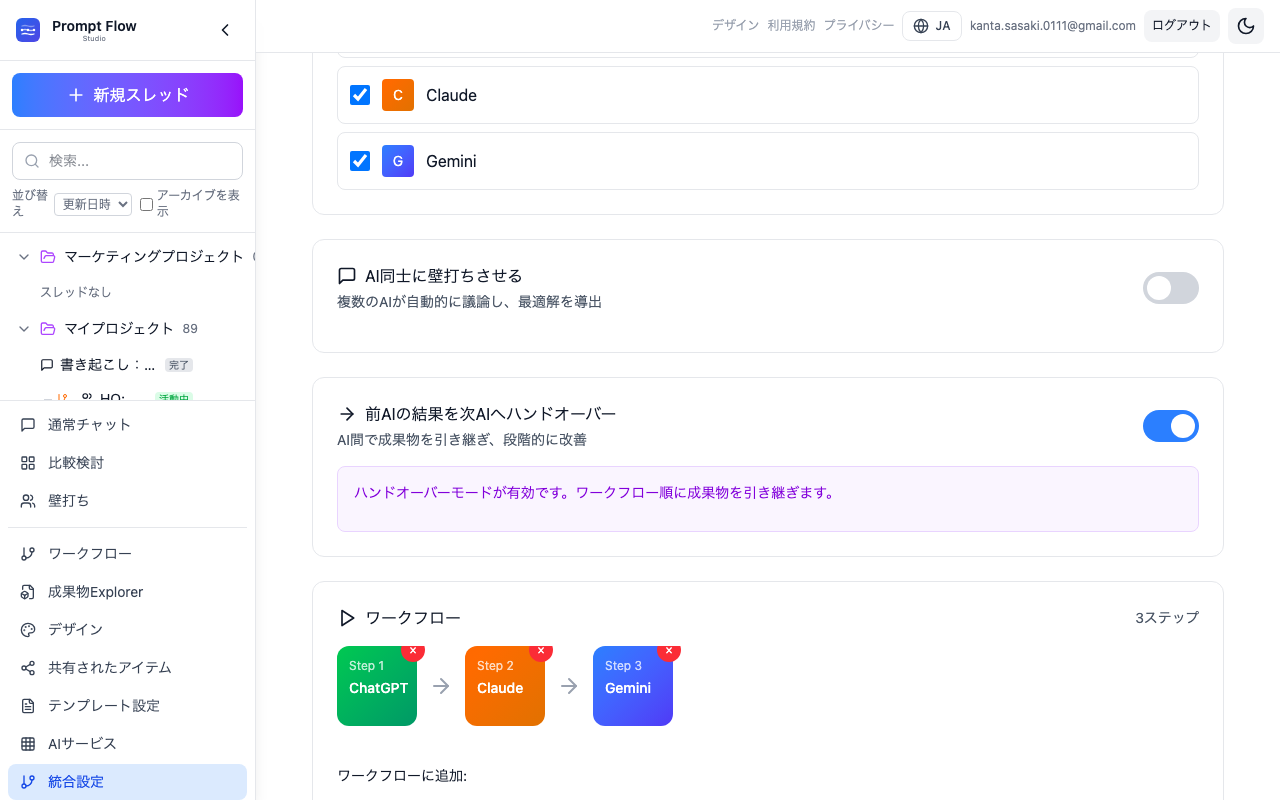Uncheck the Gemini checkbox
1280x800 pixels.
[x=360, y=161]
